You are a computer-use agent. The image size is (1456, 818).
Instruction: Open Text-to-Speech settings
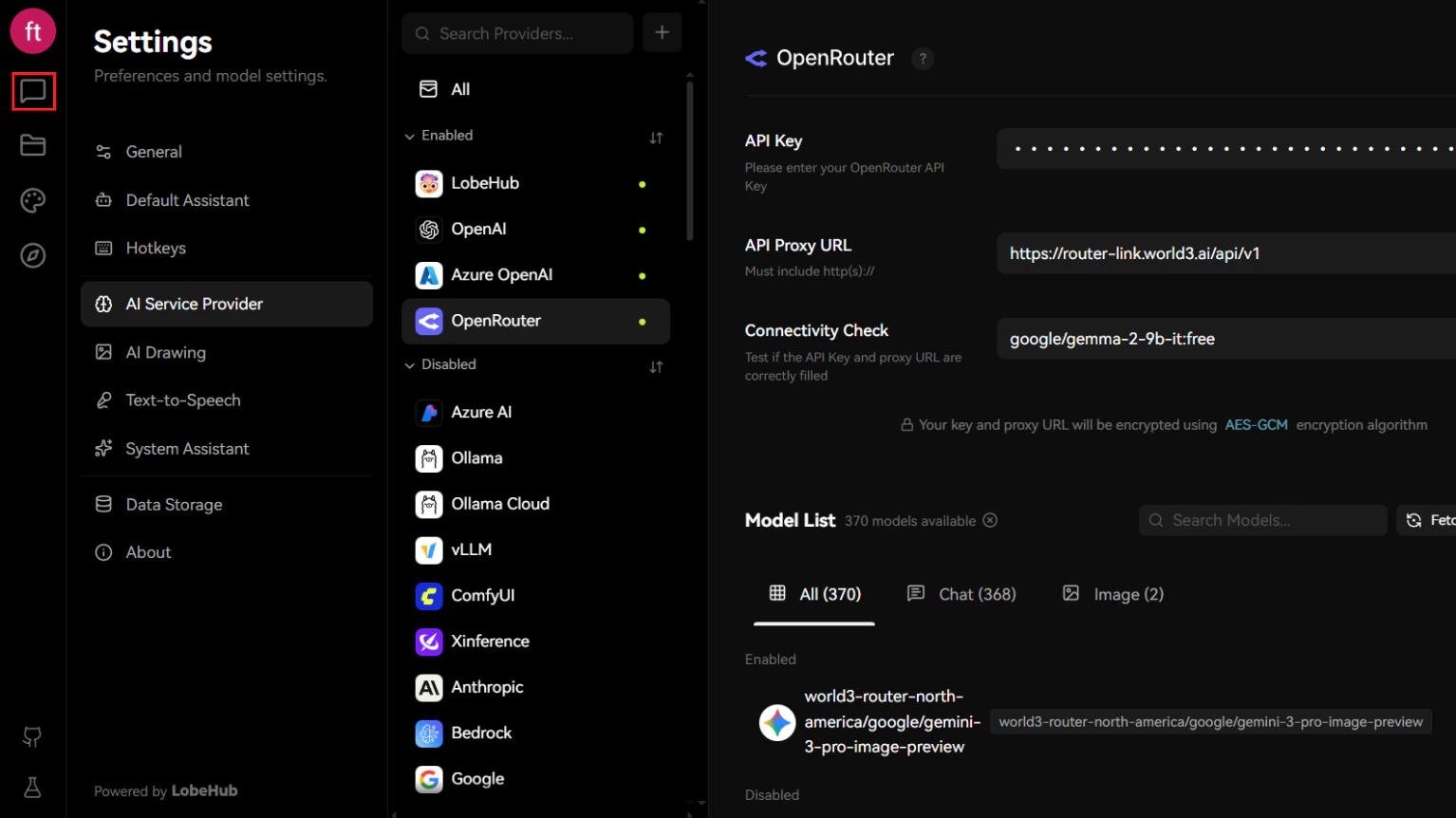pos(227,400)
